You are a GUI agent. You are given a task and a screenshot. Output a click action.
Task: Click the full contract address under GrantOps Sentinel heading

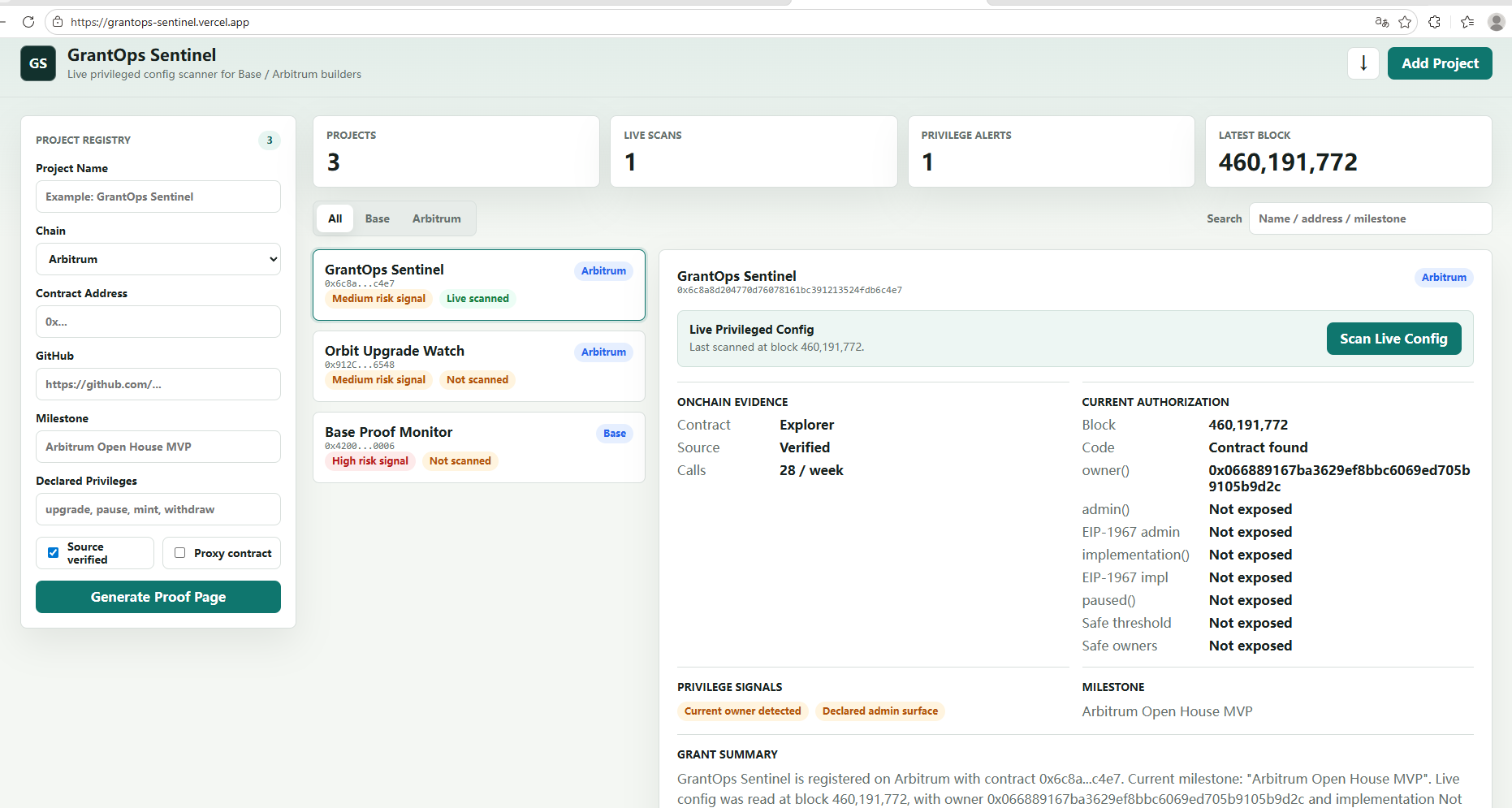[789, 290]
